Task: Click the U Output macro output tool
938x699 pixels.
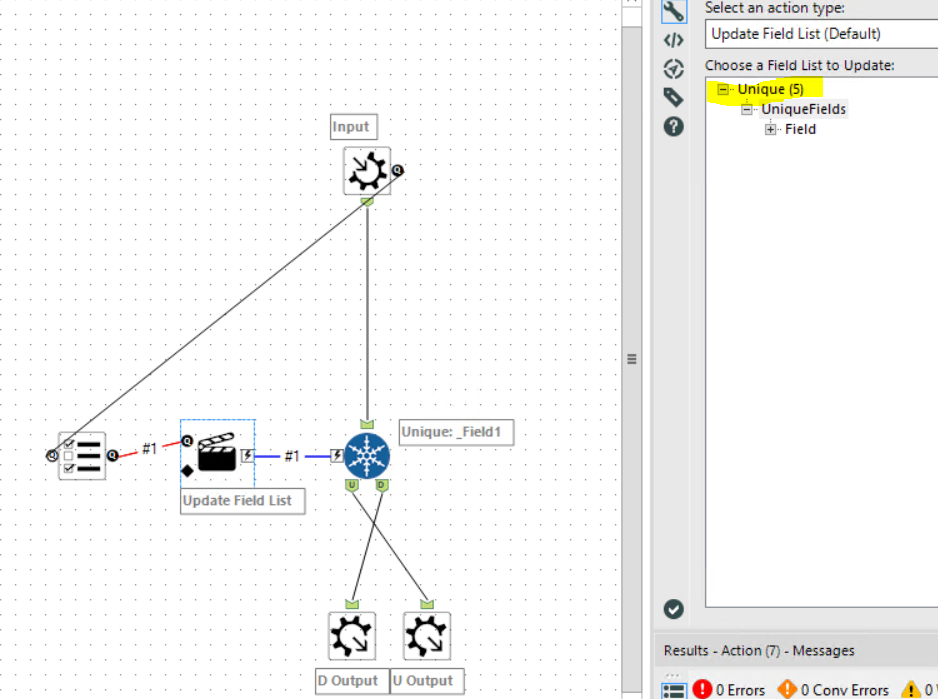Action: [427, 634]
